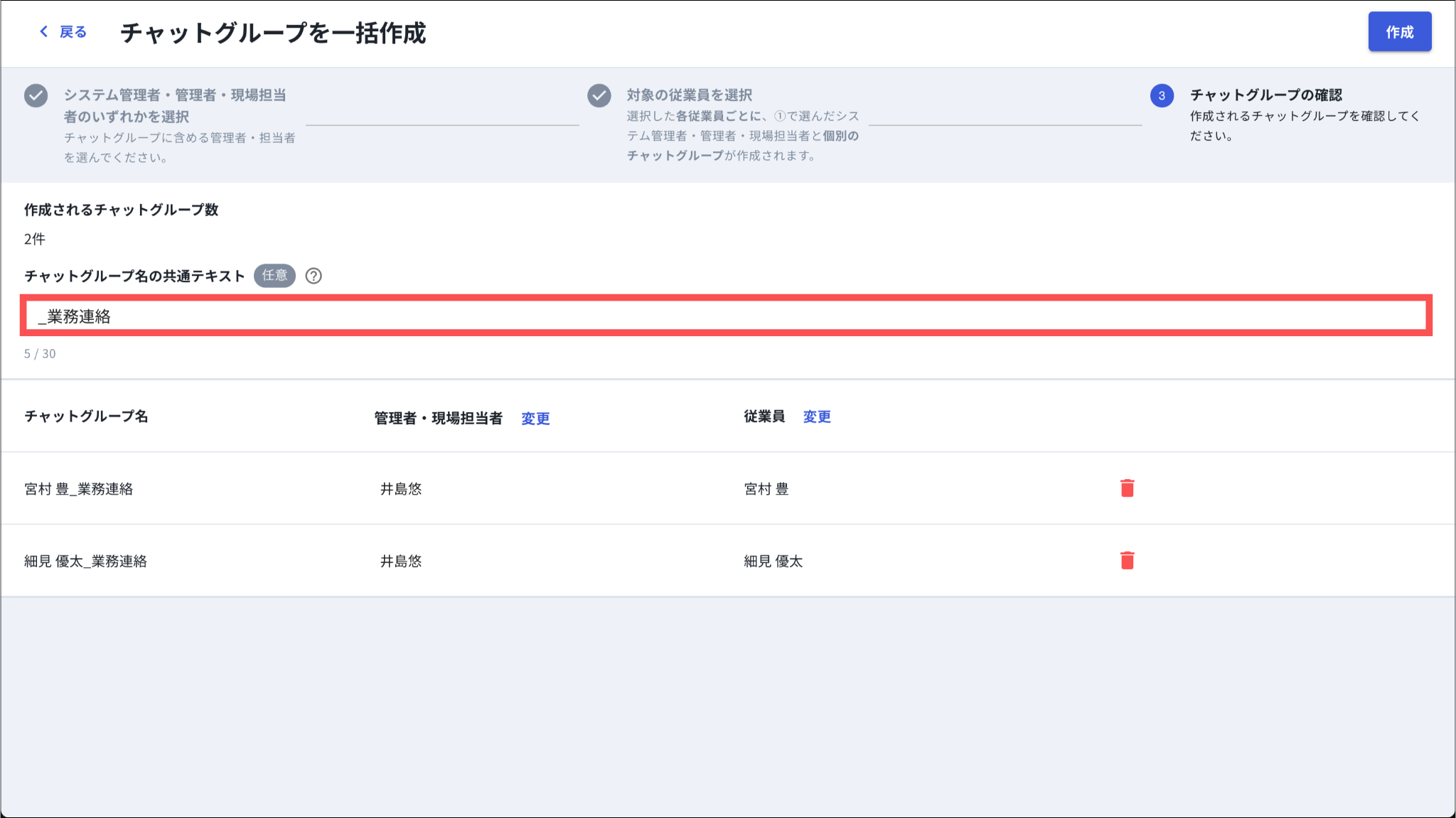
Task: Select the チャットグループの確認 step label
Action: [x=1265, y=95]
